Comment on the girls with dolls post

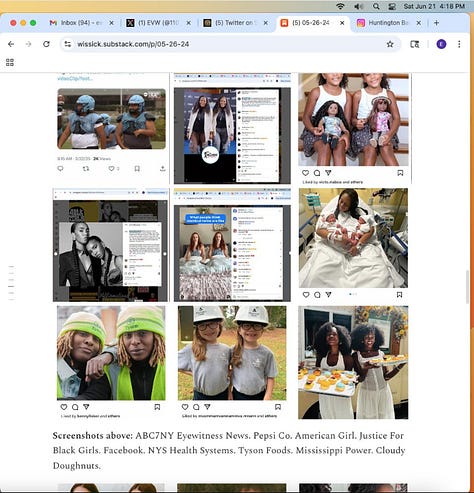tap(317, 173)
